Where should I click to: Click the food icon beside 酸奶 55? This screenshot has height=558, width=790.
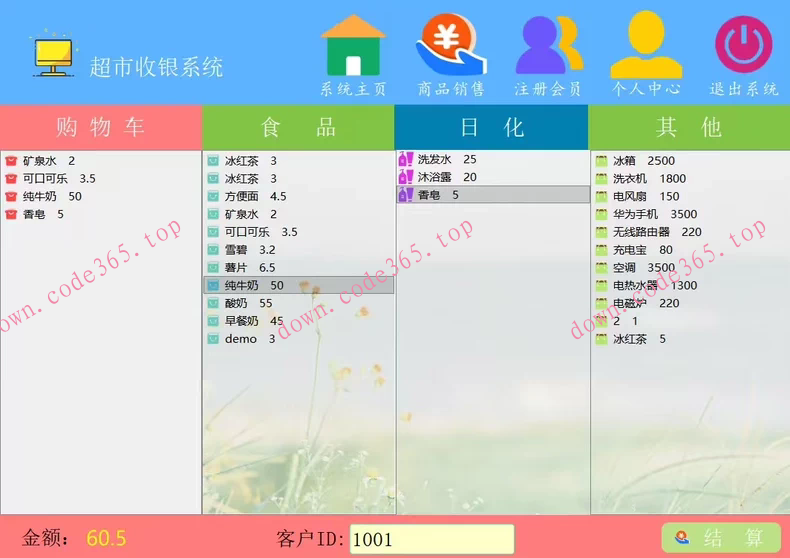click(x=213, y=303)
